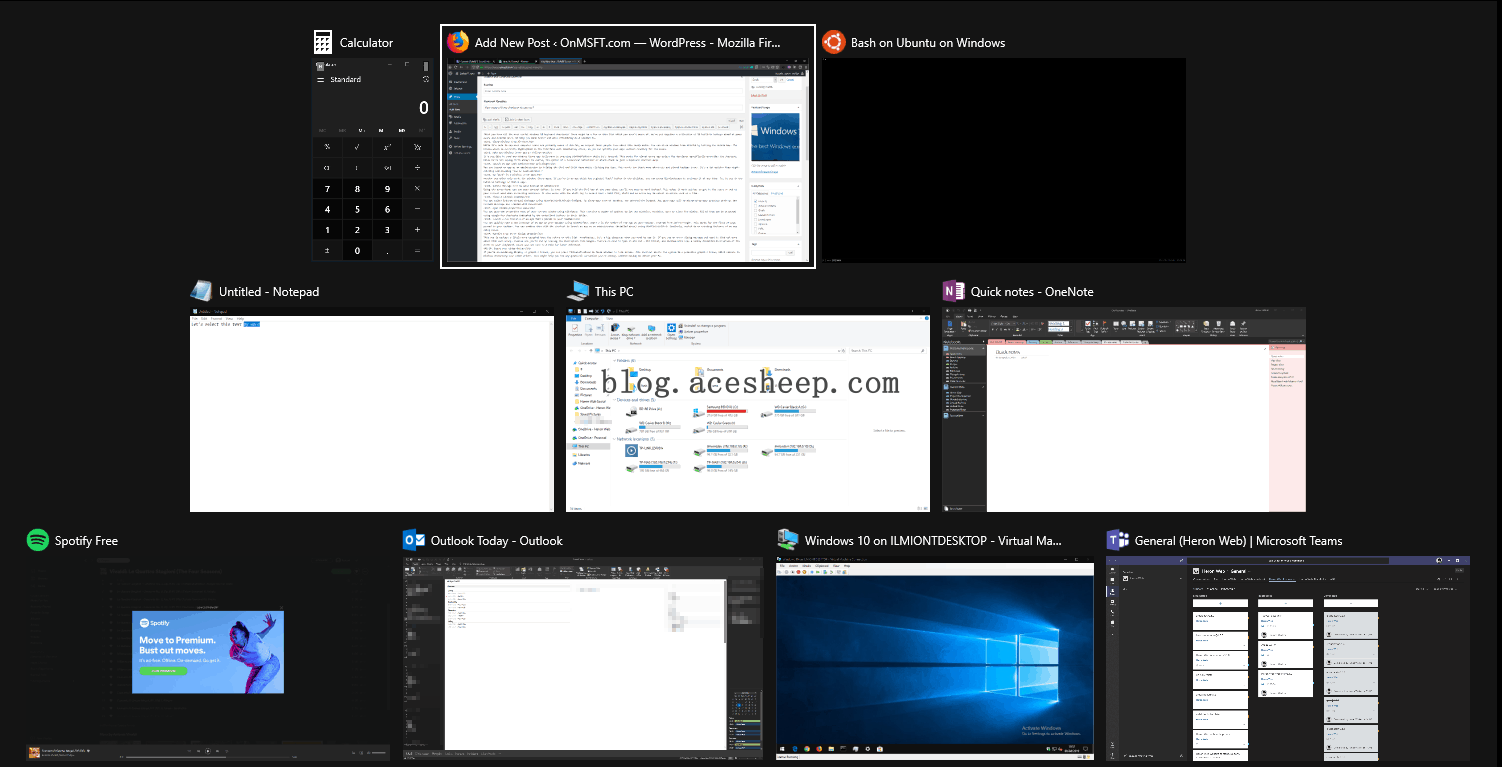
Task: Click the Virtual Machine connection icon
Action: tap(788, 540)
